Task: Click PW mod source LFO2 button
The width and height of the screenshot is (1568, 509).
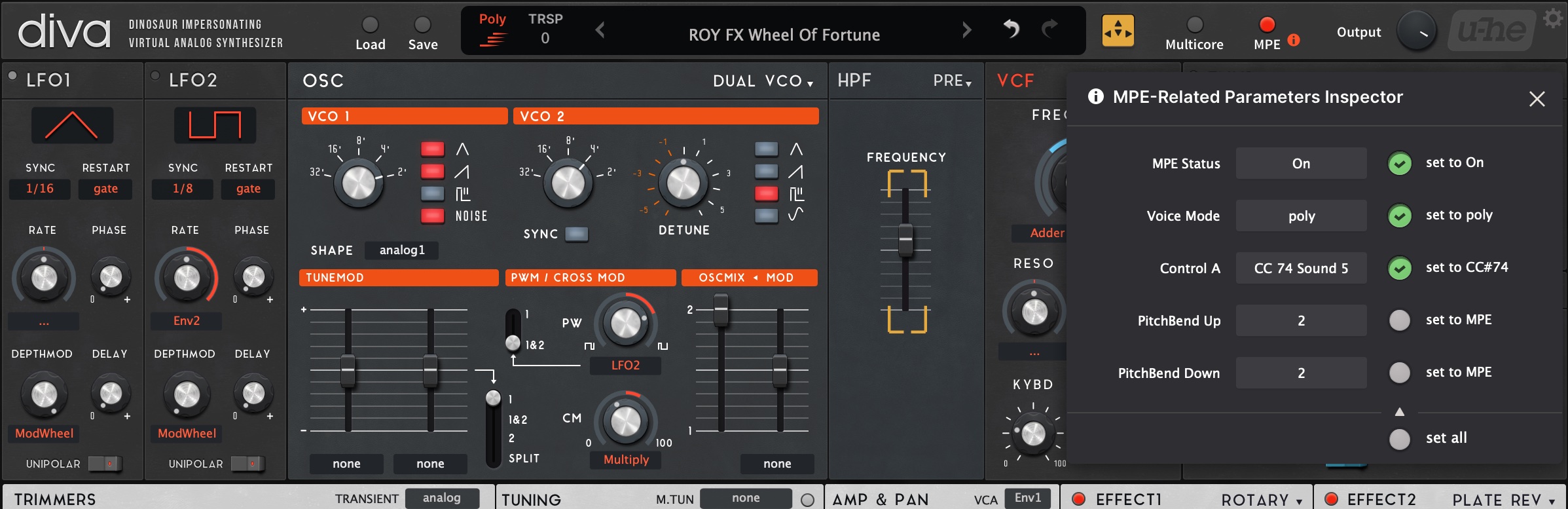Action: click(x=625, y=366)
